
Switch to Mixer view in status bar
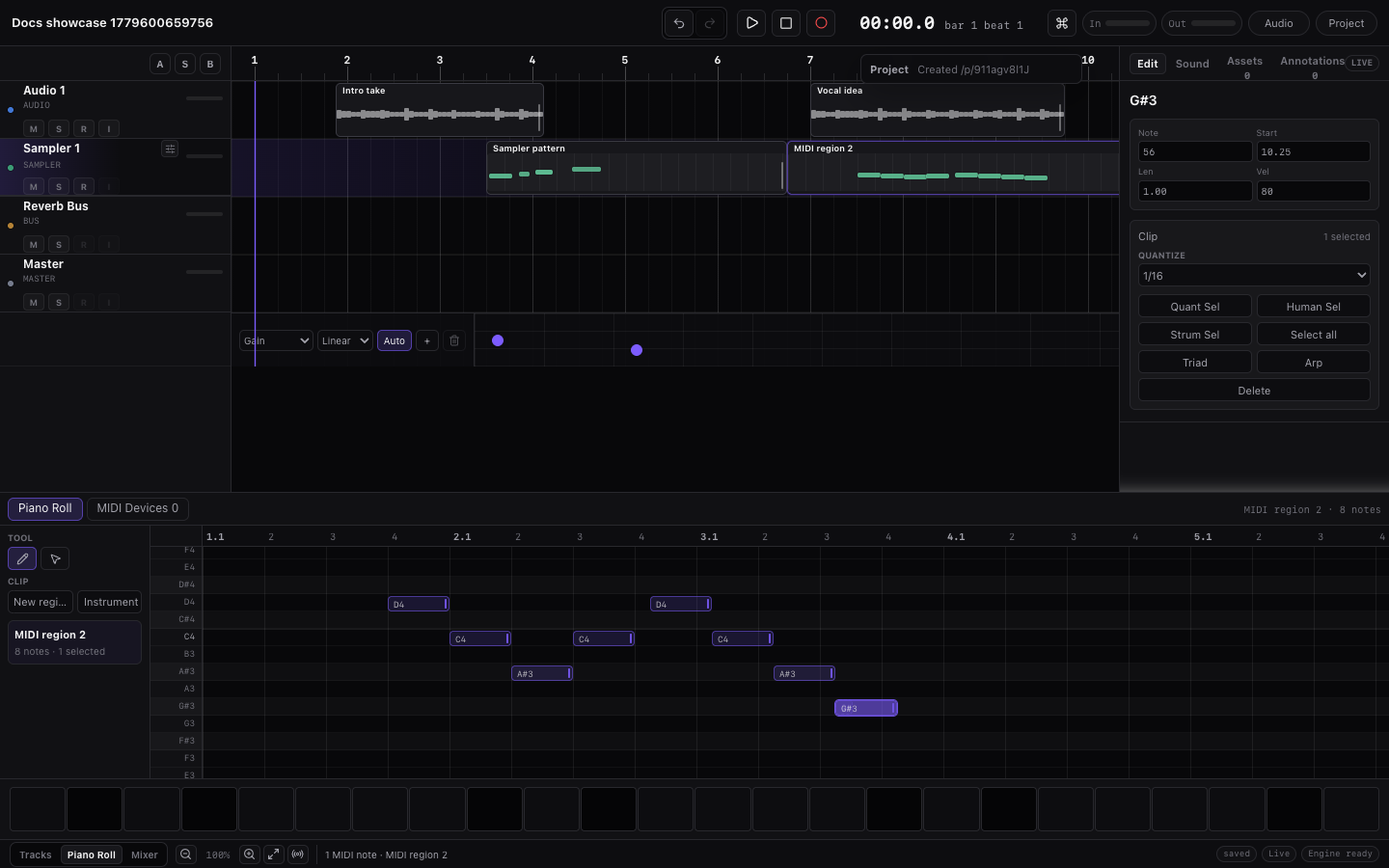[145, 854]
